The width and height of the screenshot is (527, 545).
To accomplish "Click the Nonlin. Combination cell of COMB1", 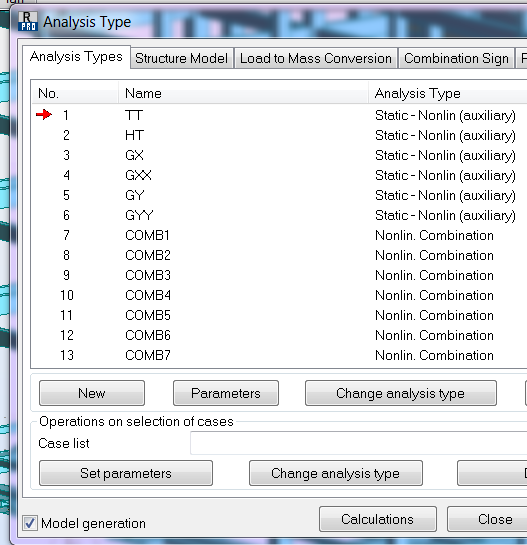I will click(434, 235).
